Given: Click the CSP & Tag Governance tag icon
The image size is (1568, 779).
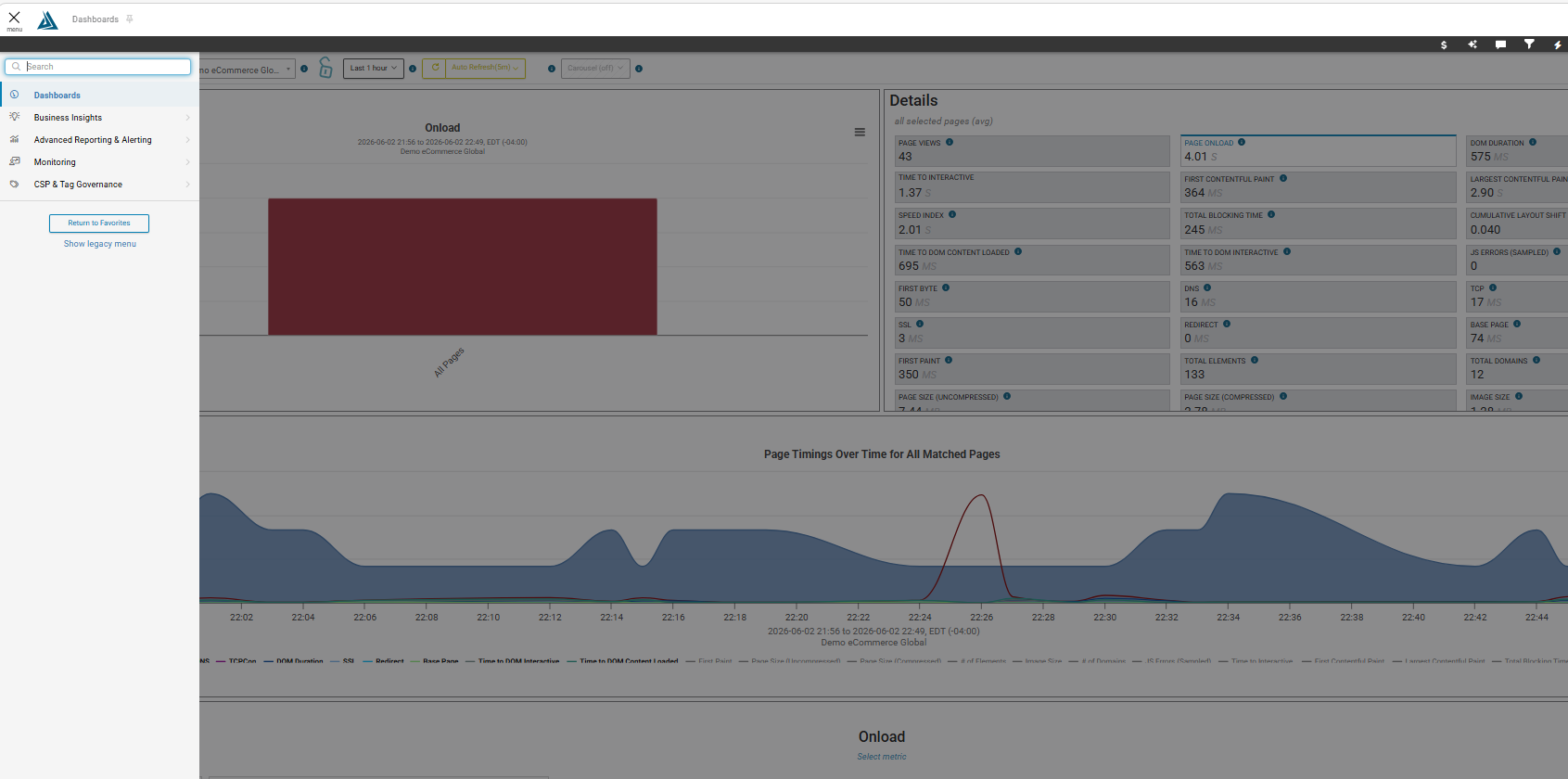Looking at the screenshot, I should [x=14, y=184].
